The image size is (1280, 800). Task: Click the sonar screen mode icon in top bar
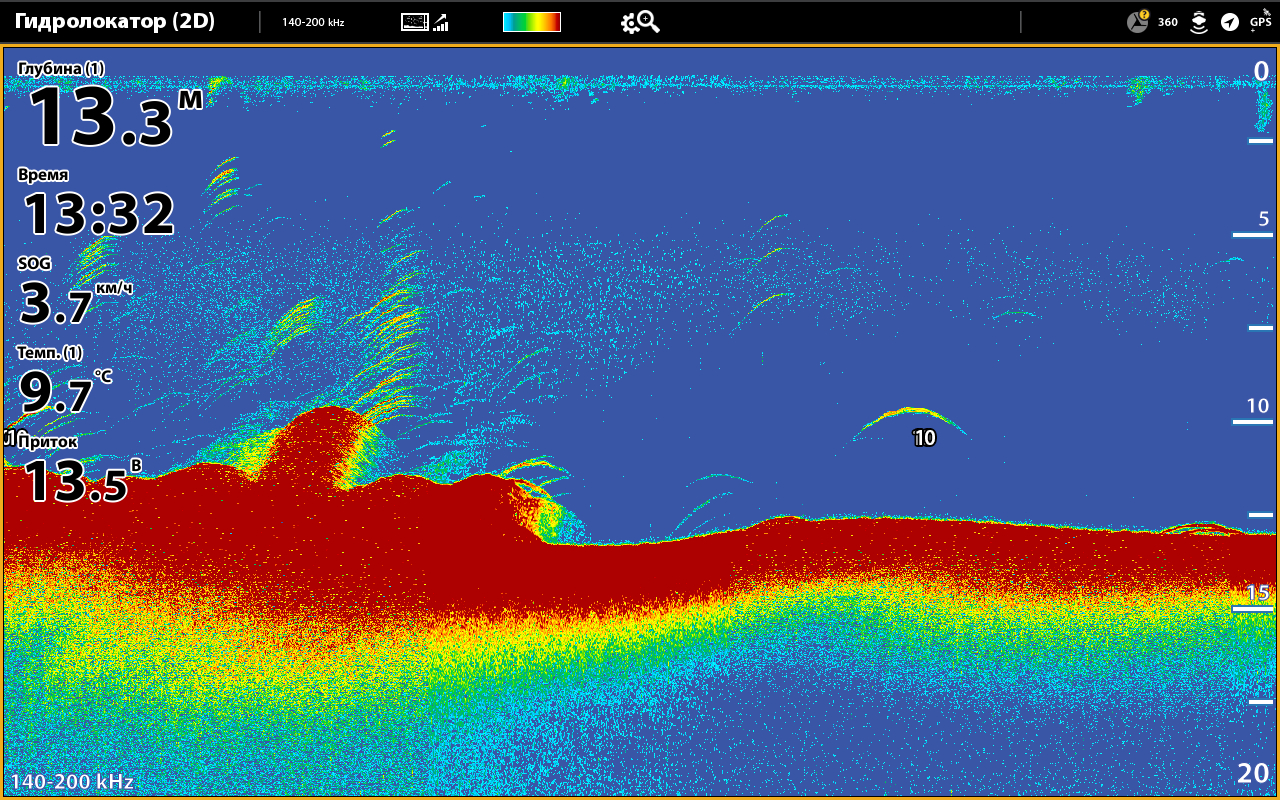[x=414, y=22]
